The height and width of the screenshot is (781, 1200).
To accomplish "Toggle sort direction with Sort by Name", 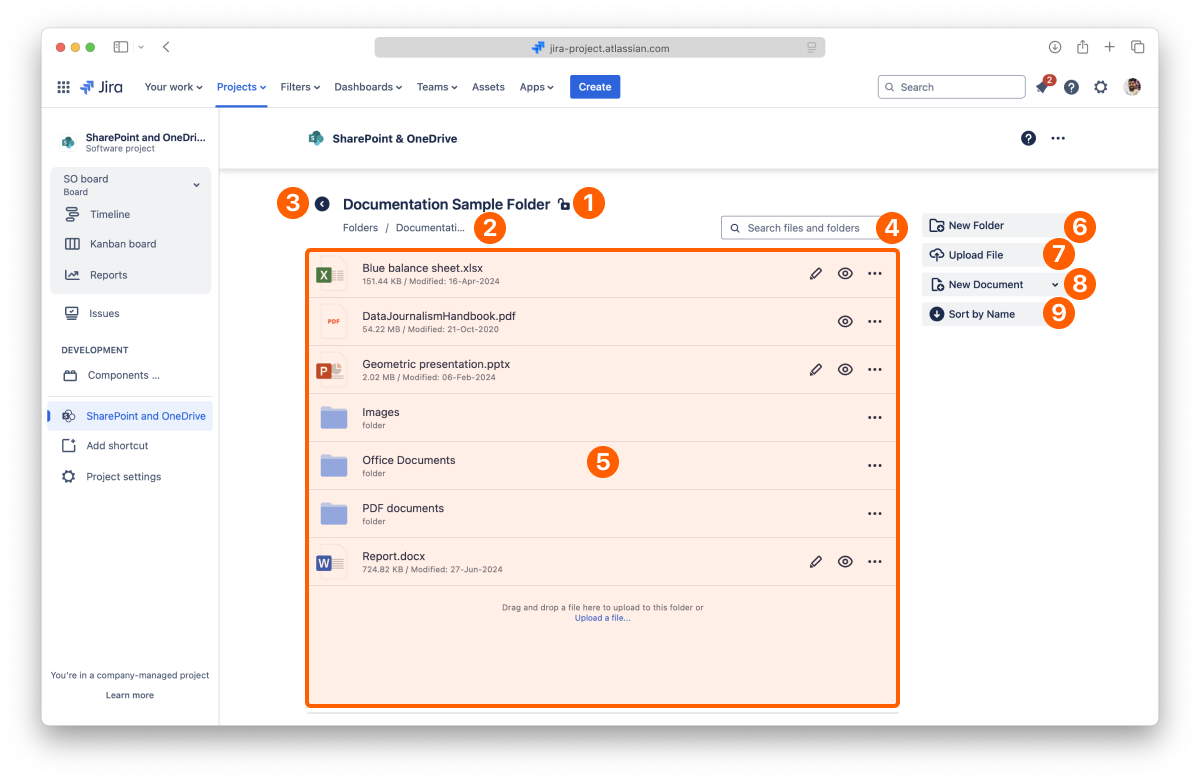I will (980, 314).
